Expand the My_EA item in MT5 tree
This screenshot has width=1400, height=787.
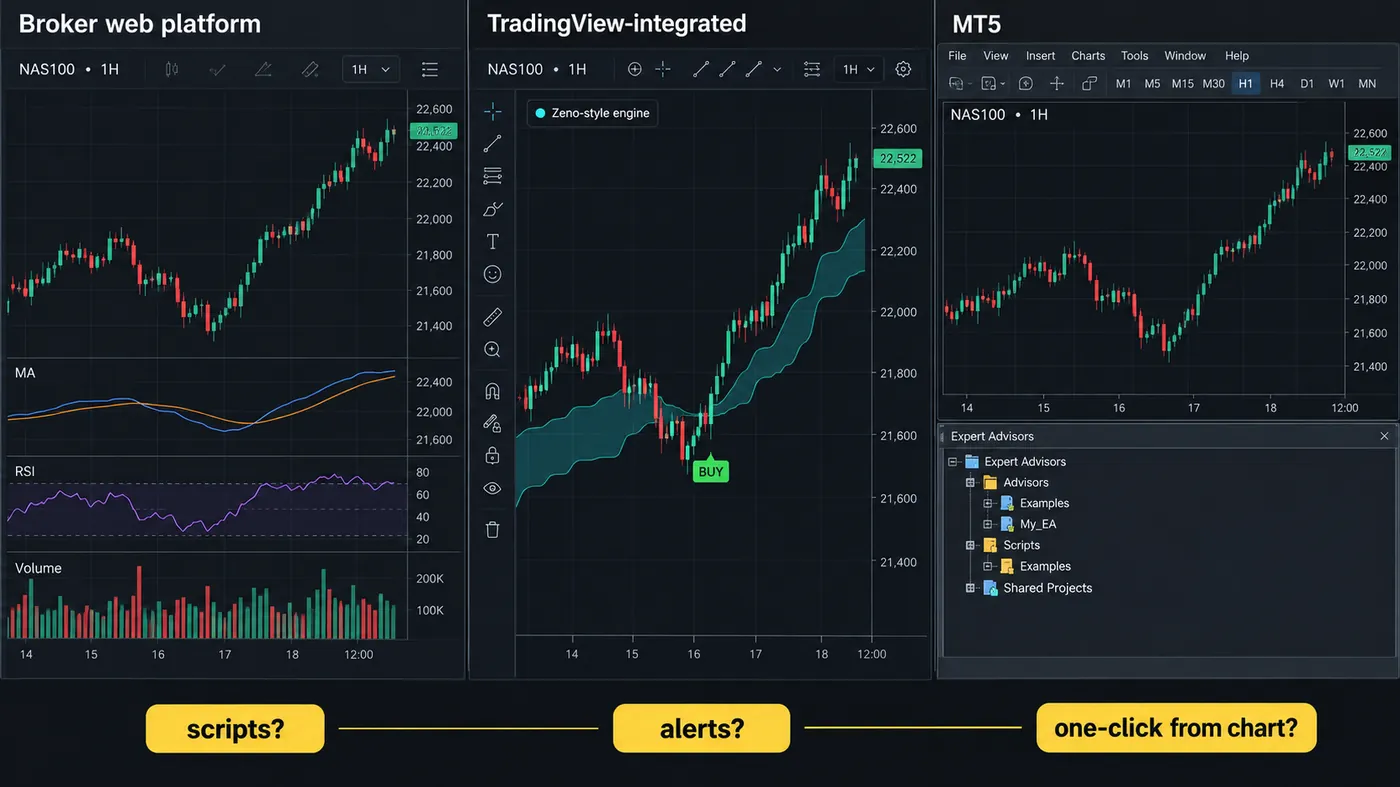tap(988, 524)
